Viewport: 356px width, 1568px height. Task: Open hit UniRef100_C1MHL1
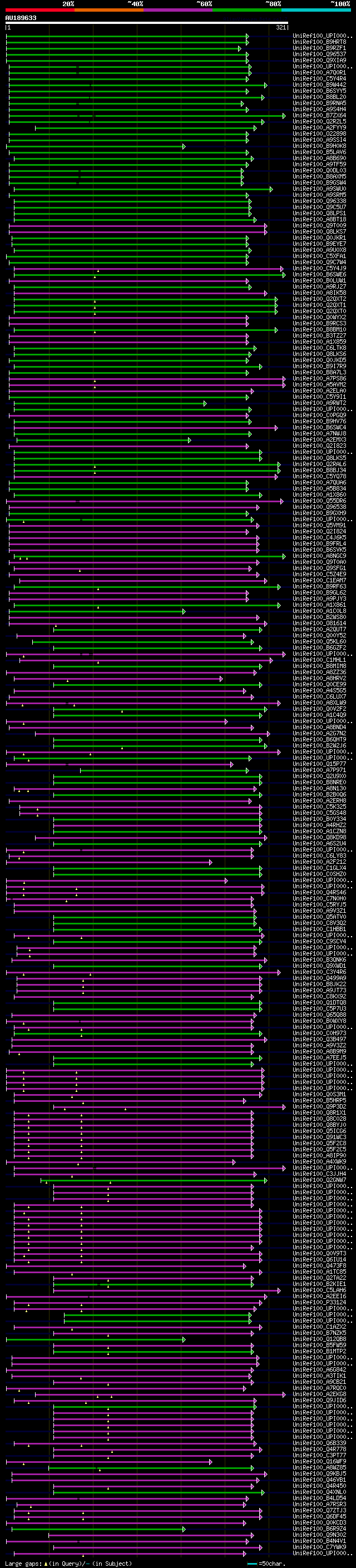[x=319, y=660]
